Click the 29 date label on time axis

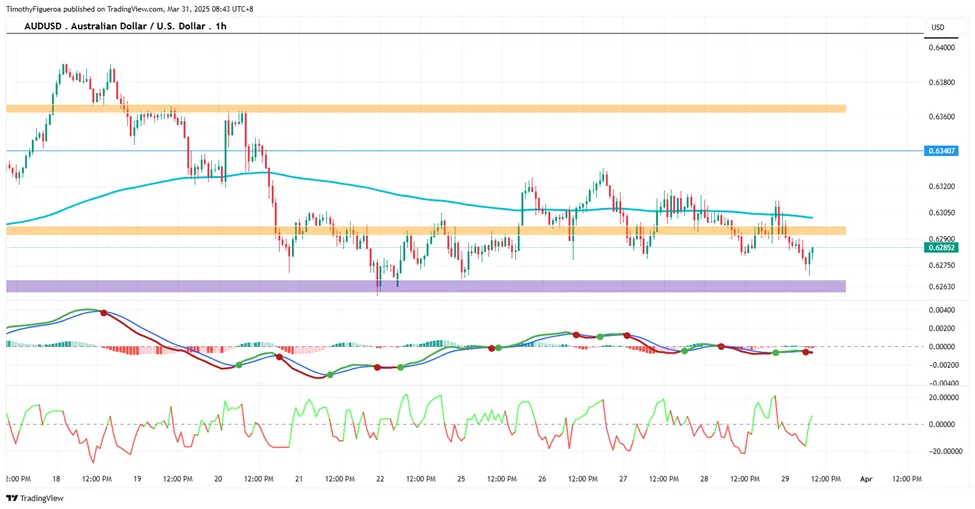(x=785, y=479)
